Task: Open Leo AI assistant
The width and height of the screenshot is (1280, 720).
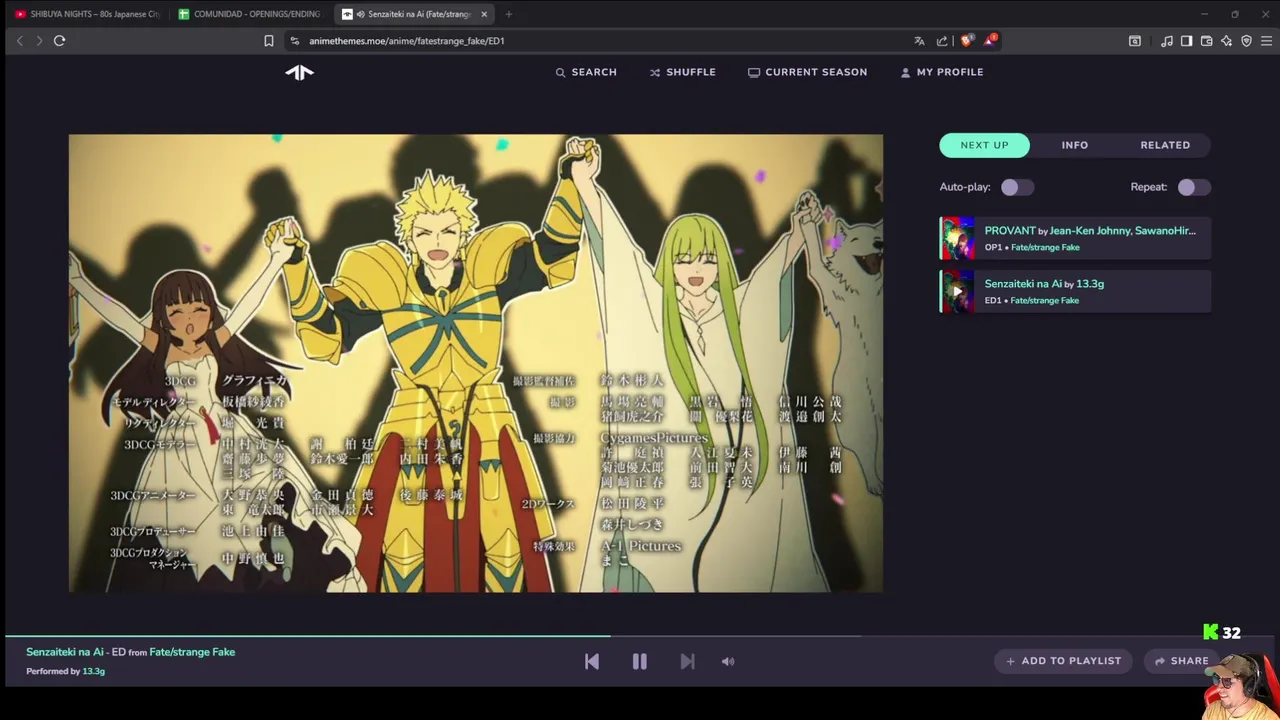Action: click(x=1226, y=41)
